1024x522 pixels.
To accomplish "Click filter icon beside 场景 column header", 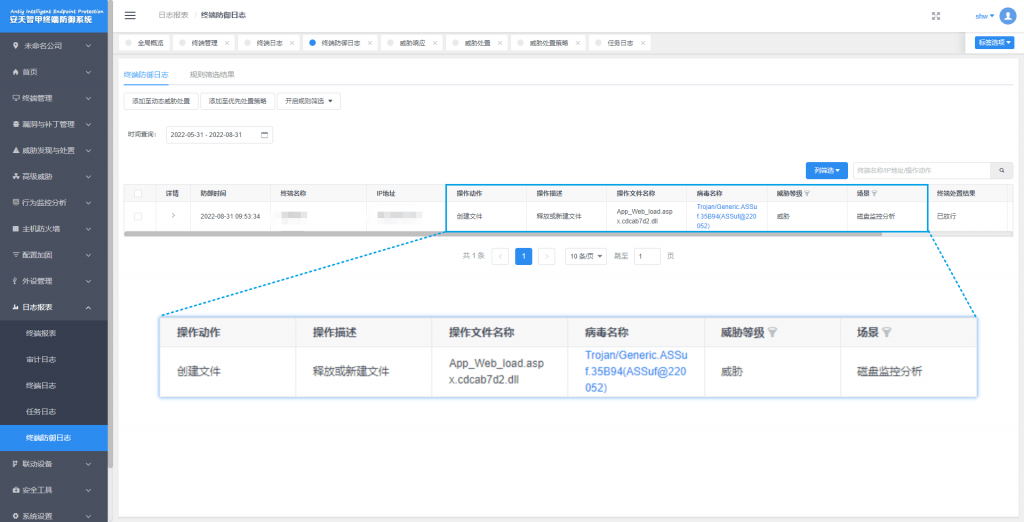I will (x=874, y=193).
